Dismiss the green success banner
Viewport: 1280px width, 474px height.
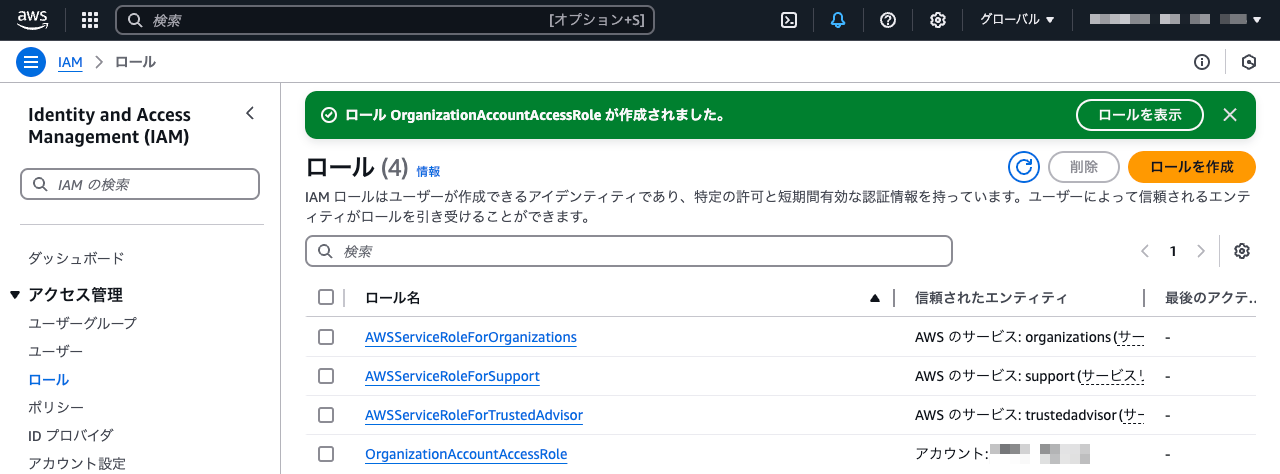coord(1230,115)
